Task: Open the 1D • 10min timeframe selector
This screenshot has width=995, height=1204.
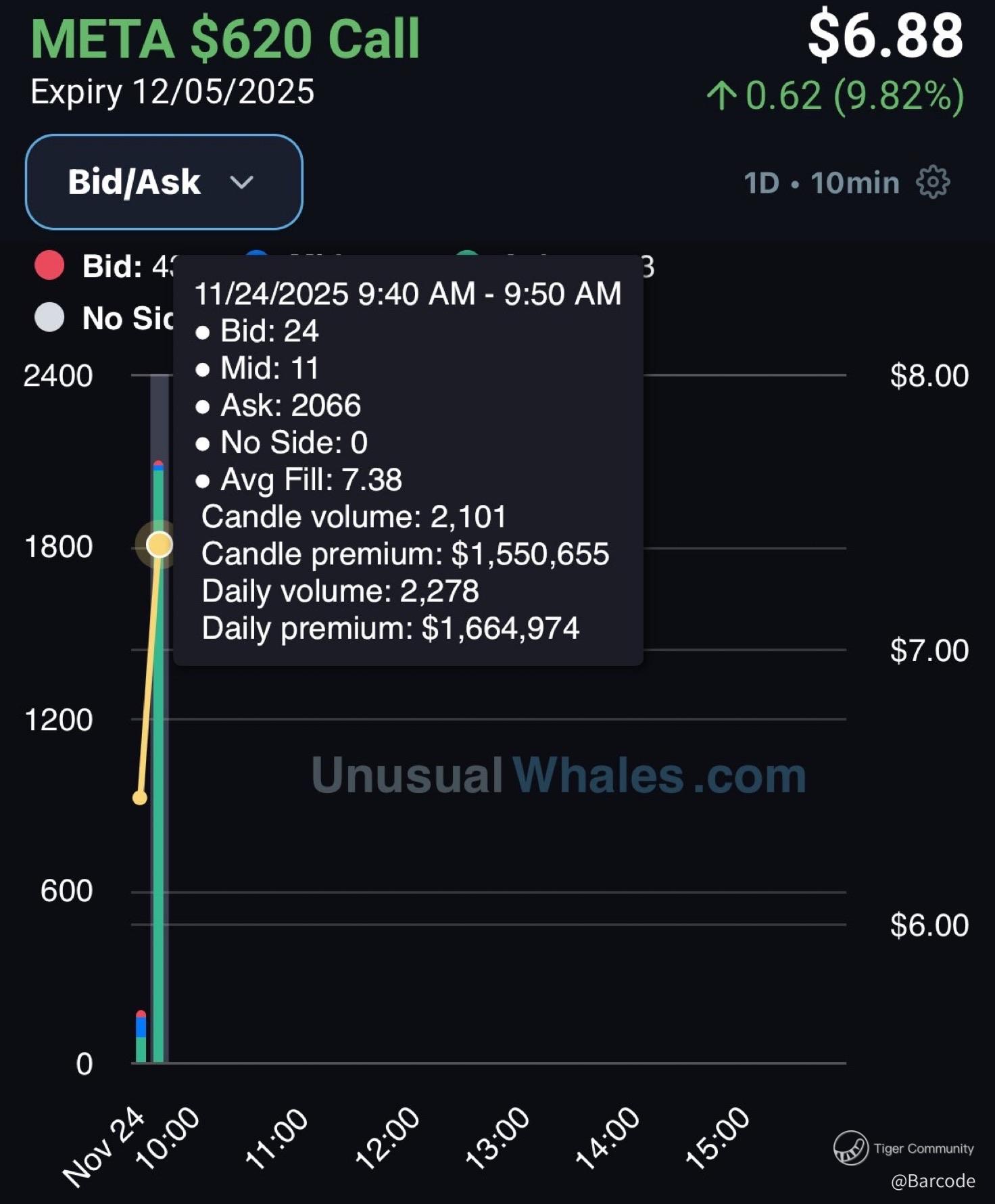Action: [x=821, y=183]
